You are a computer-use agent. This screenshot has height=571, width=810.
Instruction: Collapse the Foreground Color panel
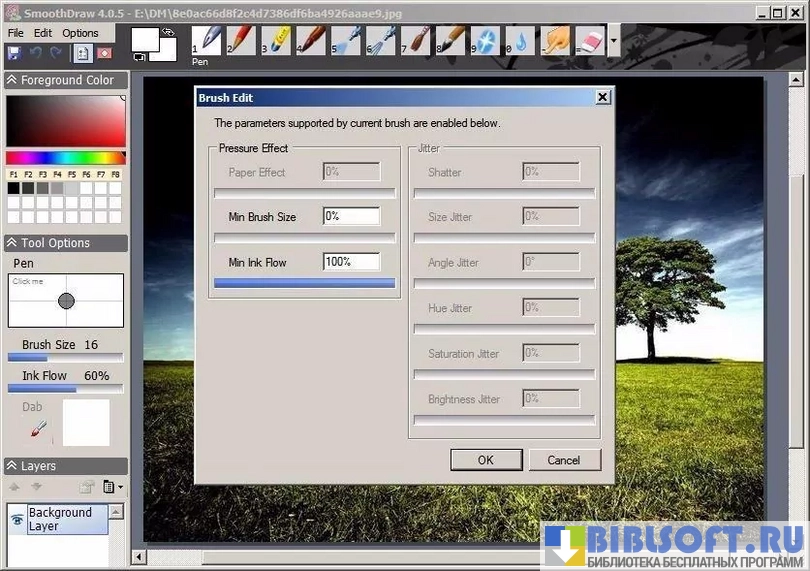pyautogui.click(x=13, y=80)
